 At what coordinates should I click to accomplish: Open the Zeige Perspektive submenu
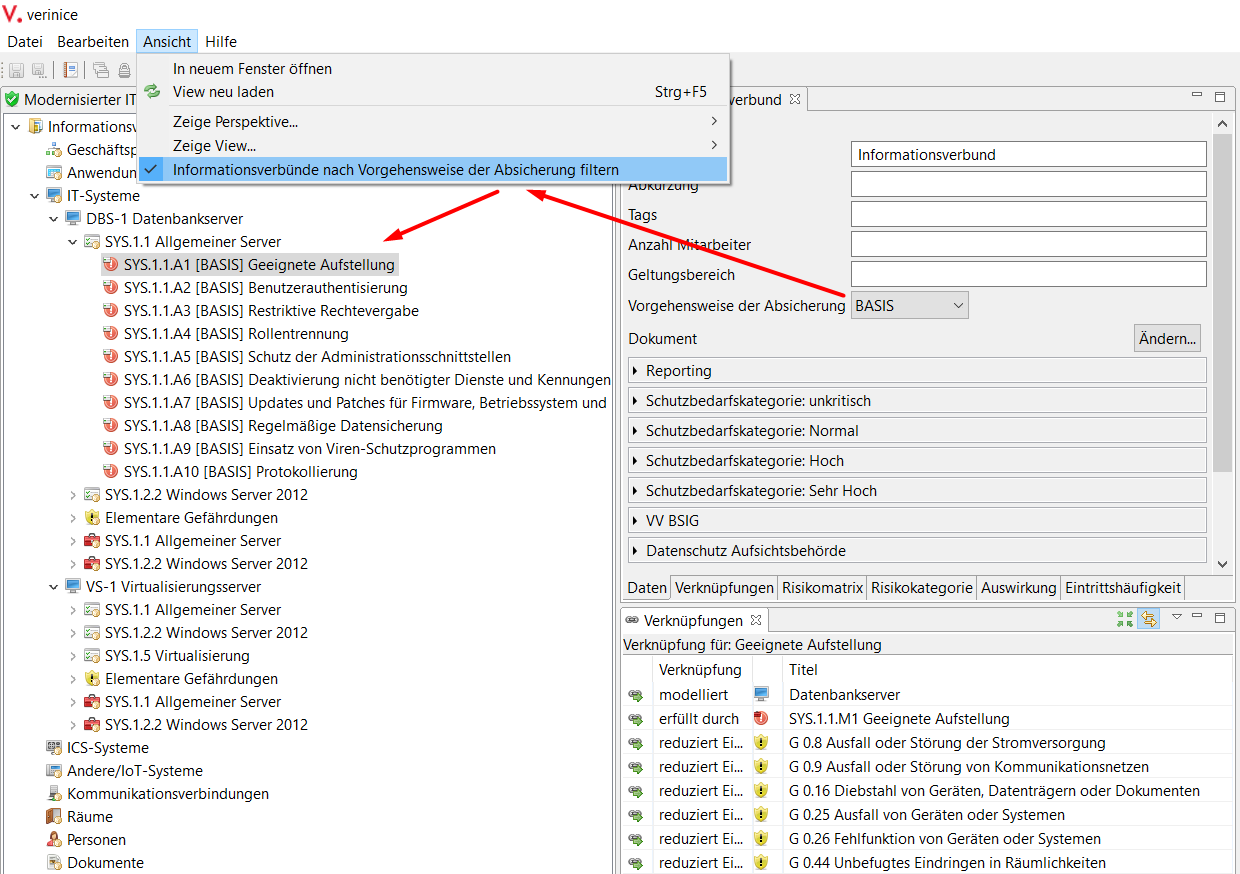point(235,122)
